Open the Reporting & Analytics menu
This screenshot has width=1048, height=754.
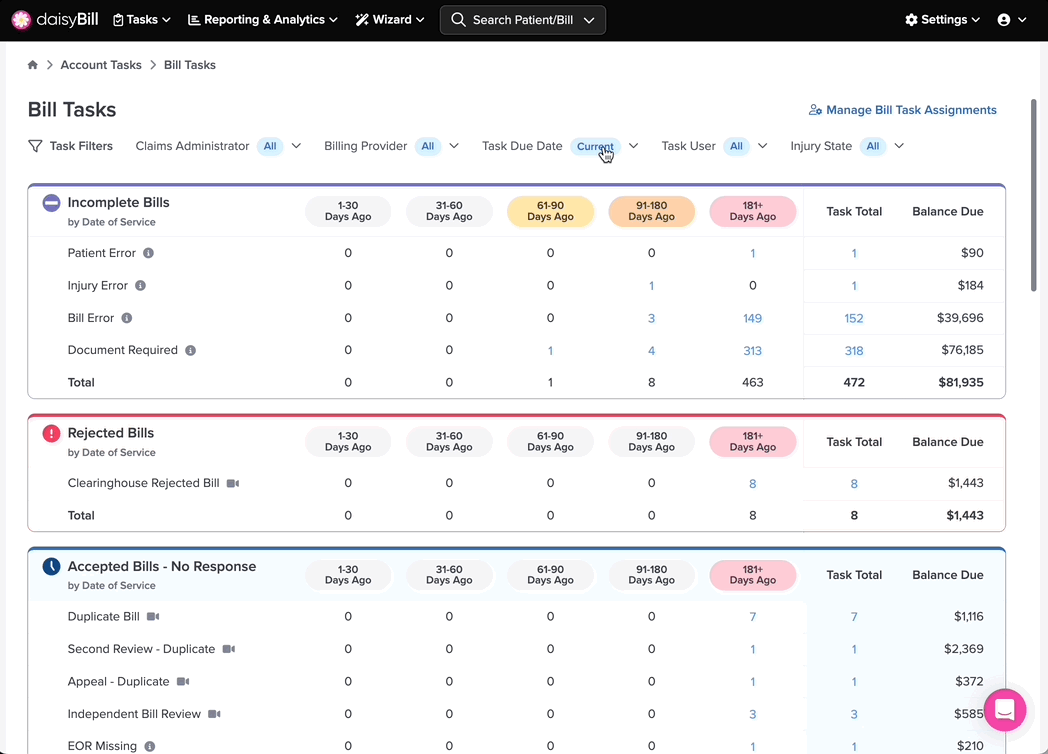(262, 20)
